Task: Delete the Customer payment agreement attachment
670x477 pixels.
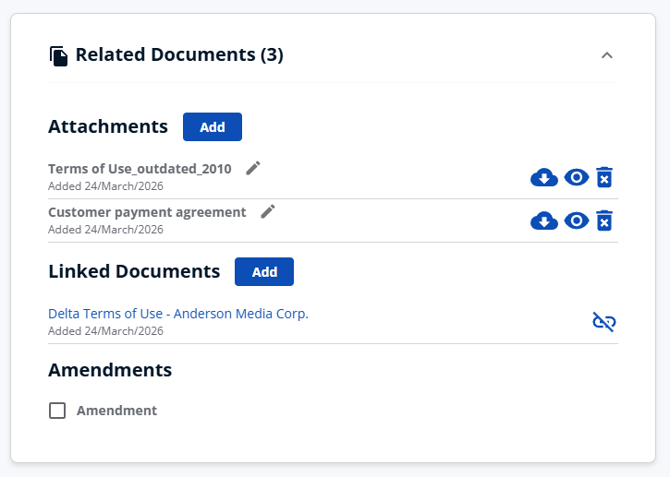Action: click(604, 221)
